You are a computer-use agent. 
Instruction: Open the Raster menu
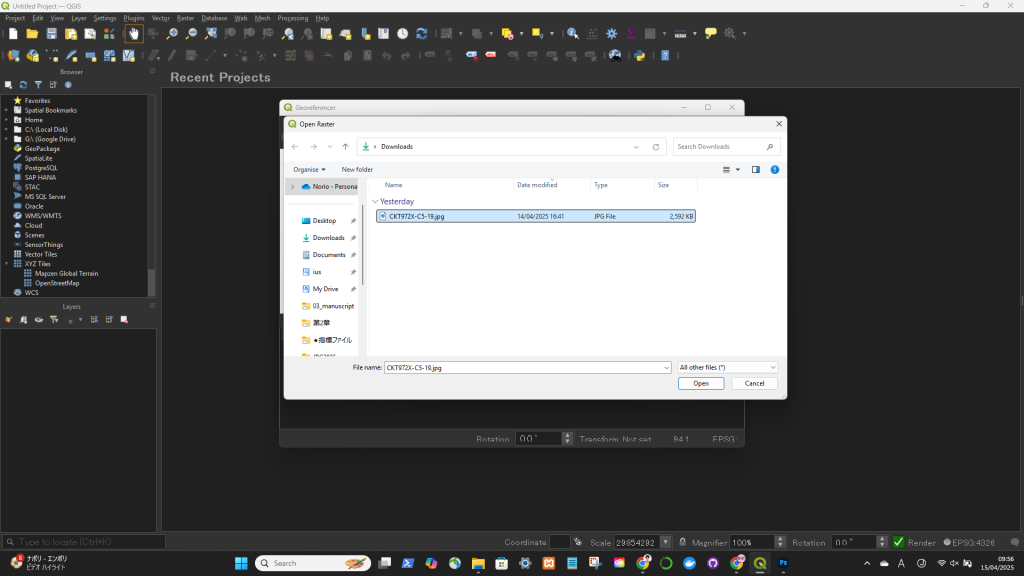click(185, 18)
